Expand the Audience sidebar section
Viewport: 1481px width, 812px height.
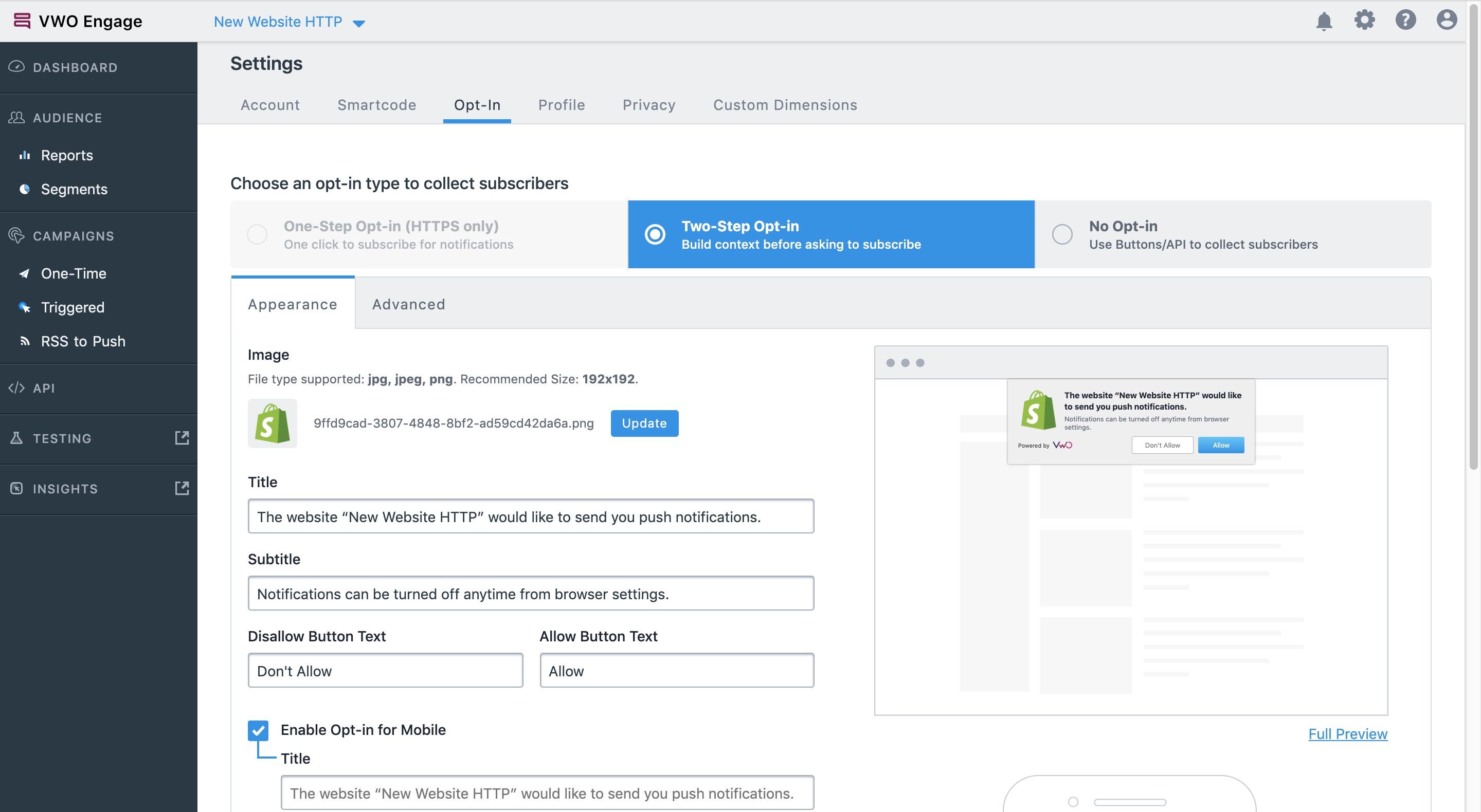[67, 117]
